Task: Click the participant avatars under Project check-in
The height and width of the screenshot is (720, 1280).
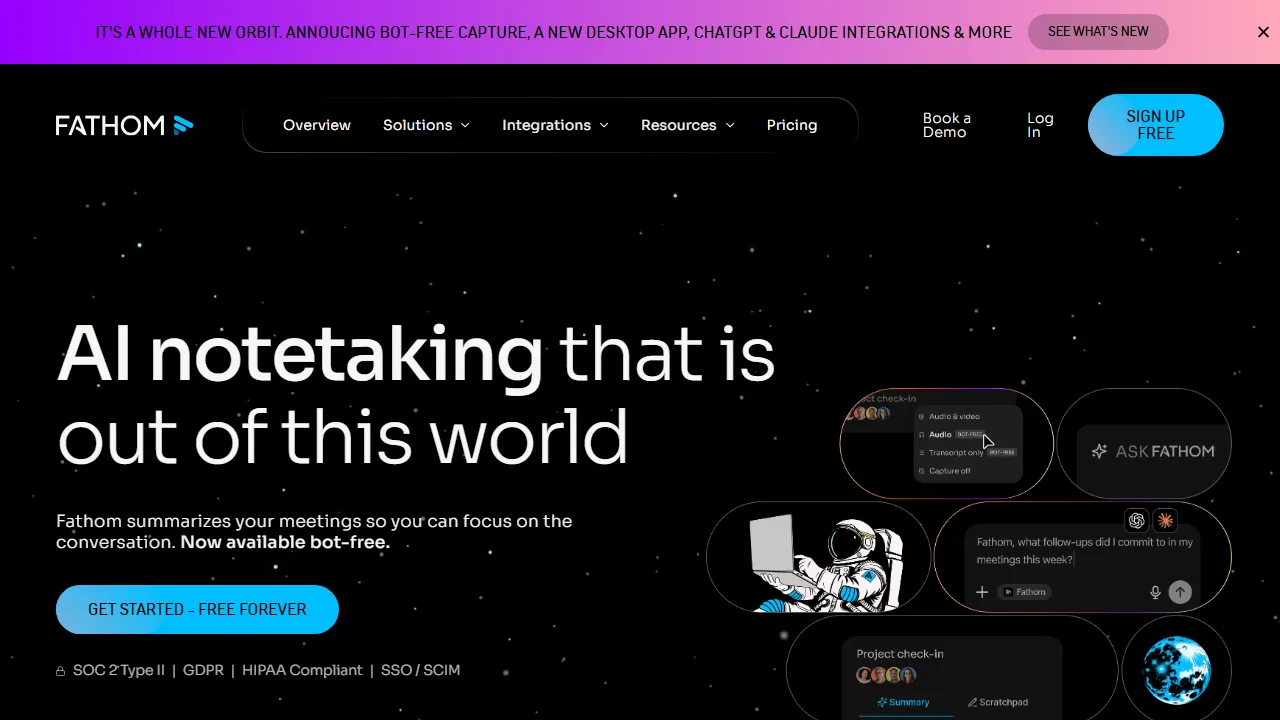Action: [886, 675]
